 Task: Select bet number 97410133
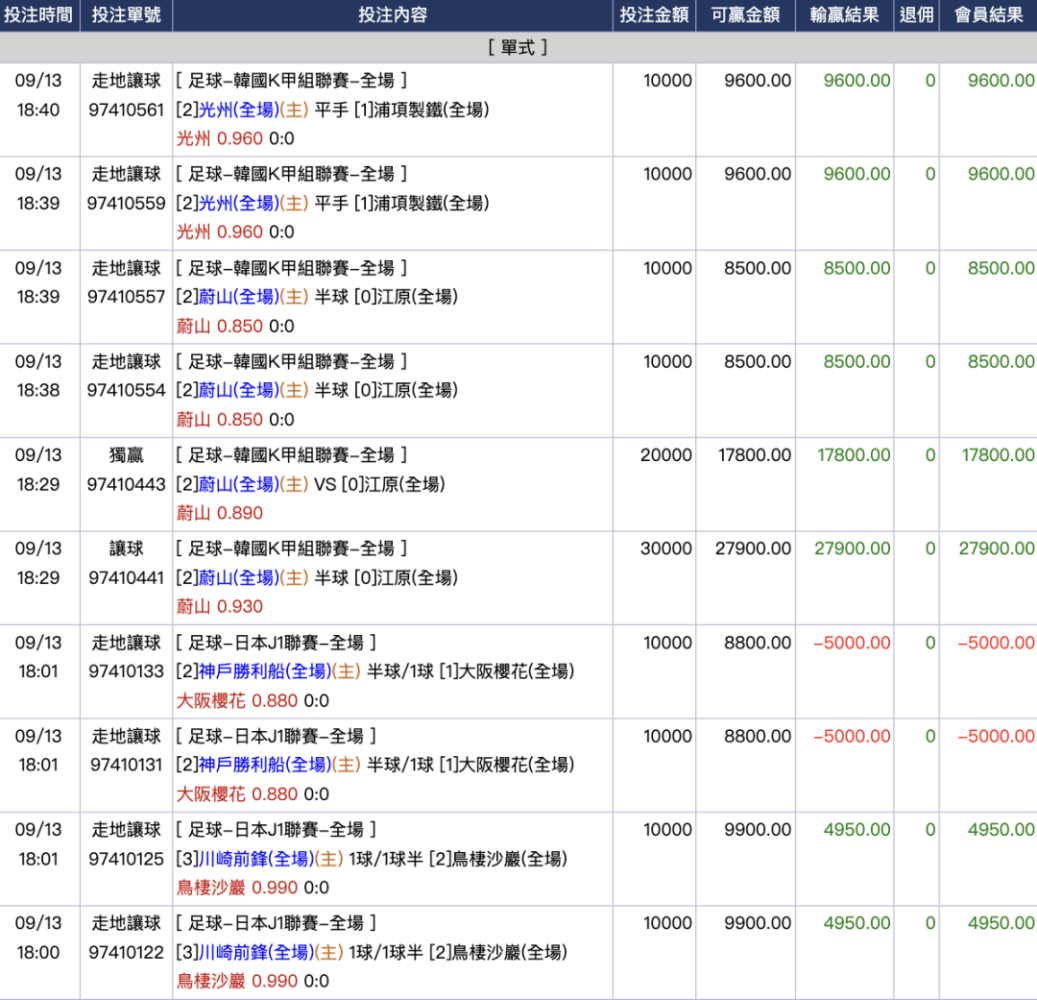click(126, 671)
